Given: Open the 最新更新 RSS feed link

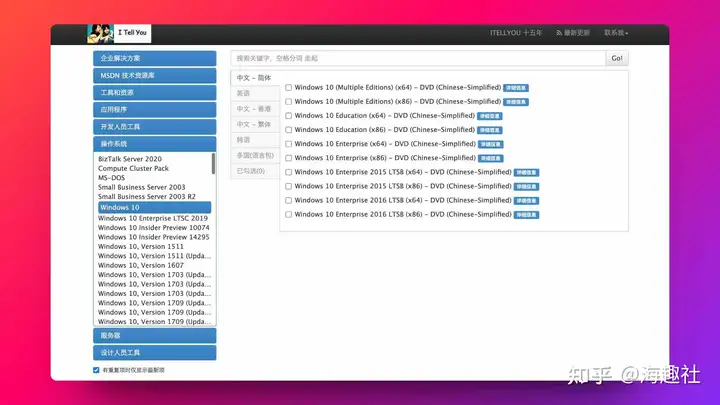Looking at the screenshot, I should (572, 33).
